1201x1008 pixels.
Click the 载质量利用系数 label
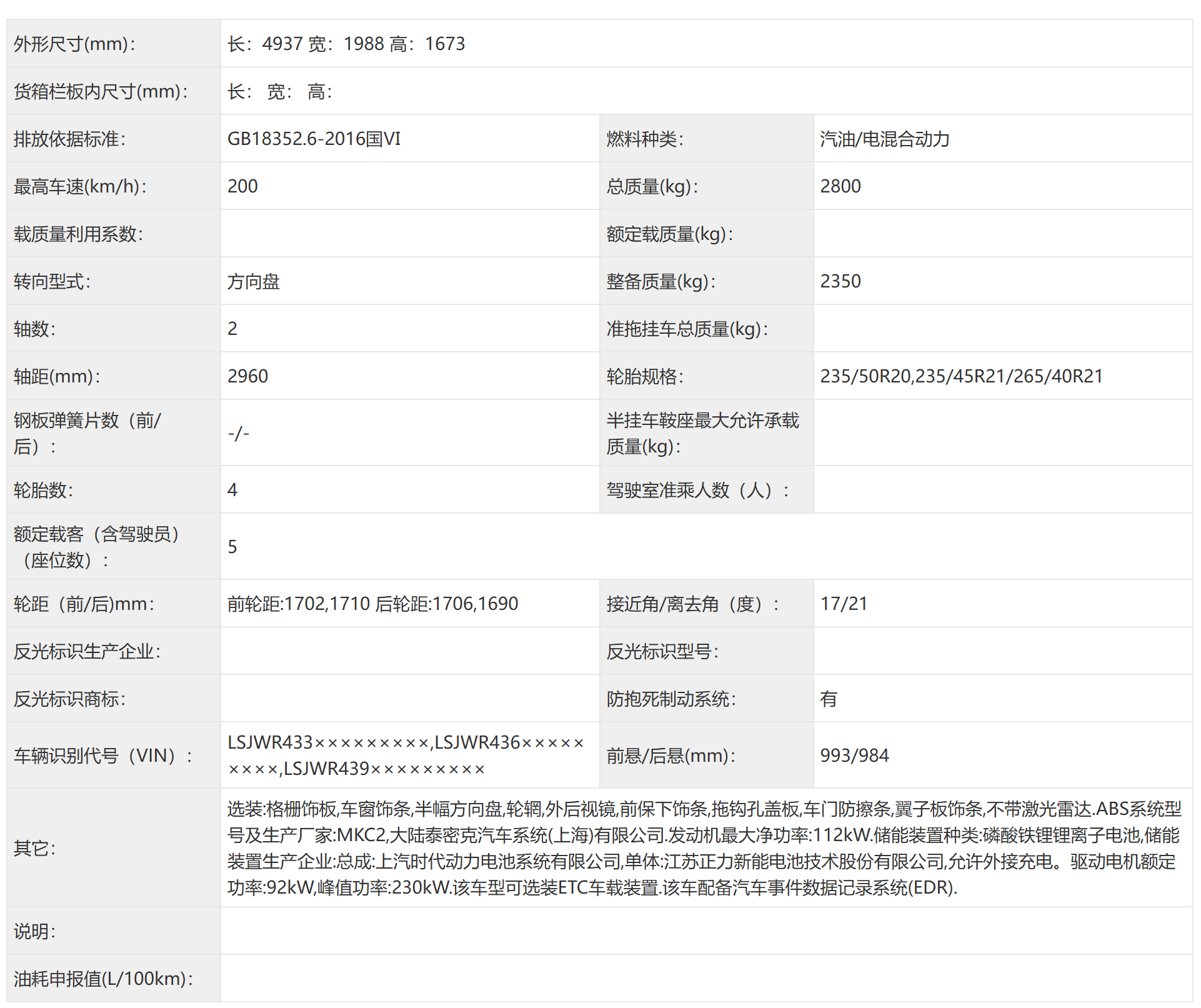point(78,234)
